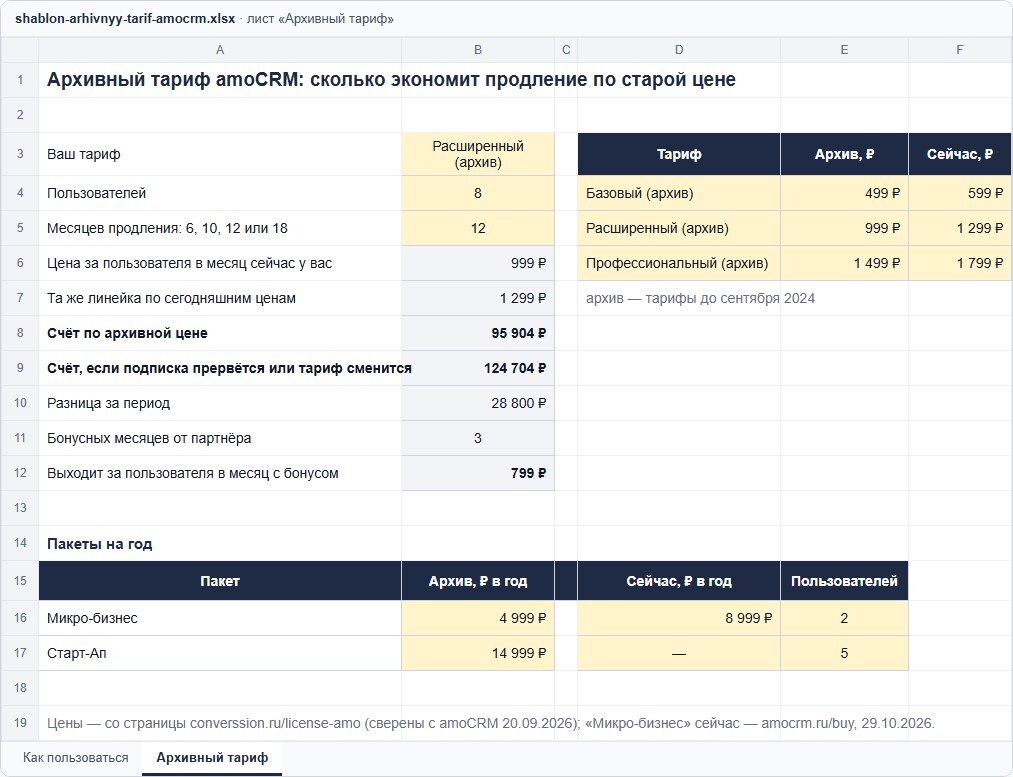Screen dimensions: 1013x777
Task: Select column A header
Action: tap(220, 50)
